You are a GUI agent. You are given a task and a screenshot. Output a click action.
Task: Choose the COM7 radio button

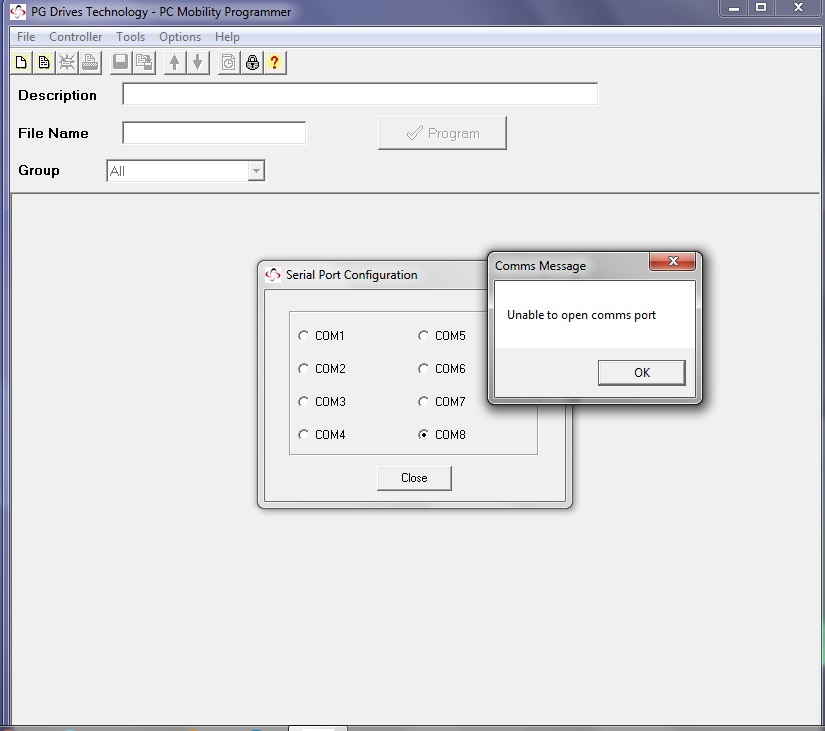coord(424,402)
